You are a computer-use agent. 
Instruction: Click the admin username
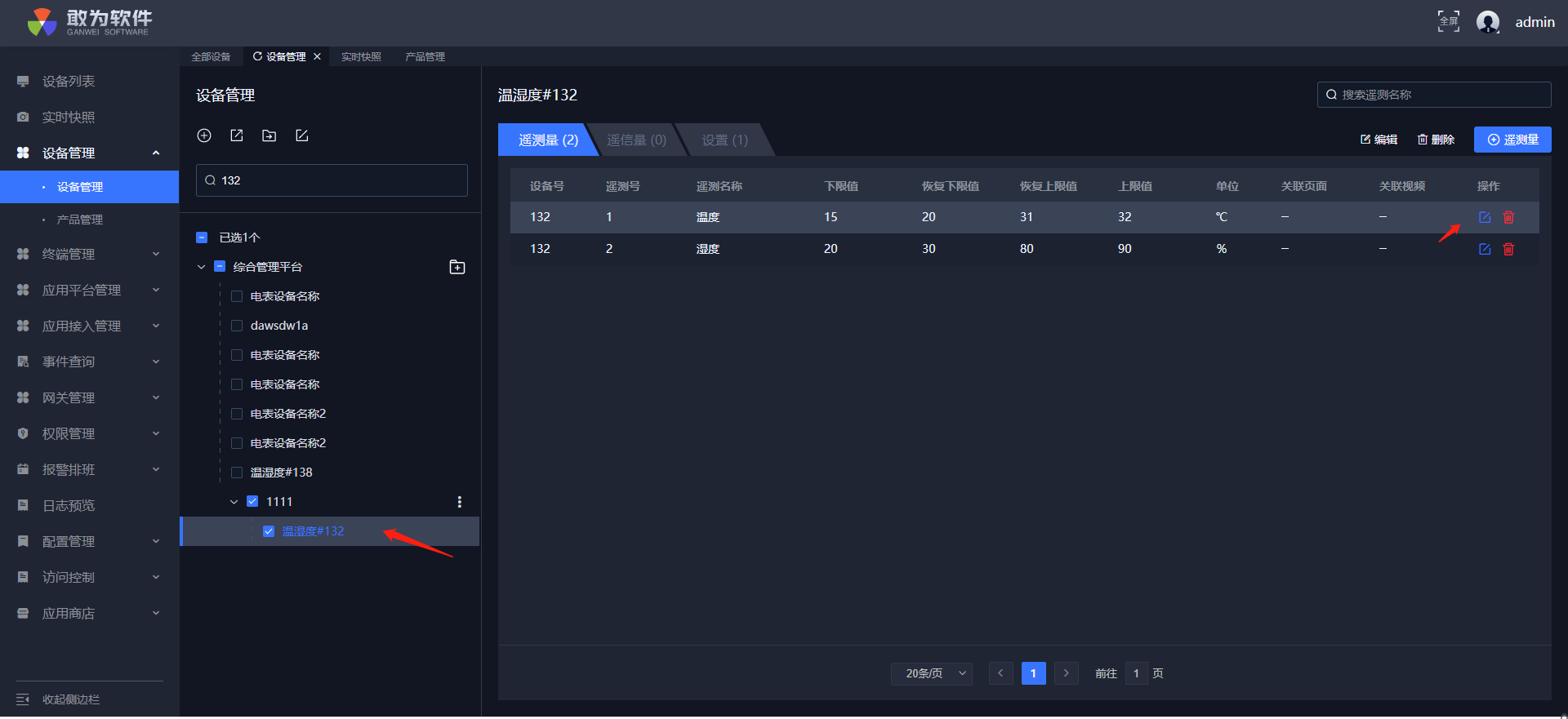point(1535,22)
